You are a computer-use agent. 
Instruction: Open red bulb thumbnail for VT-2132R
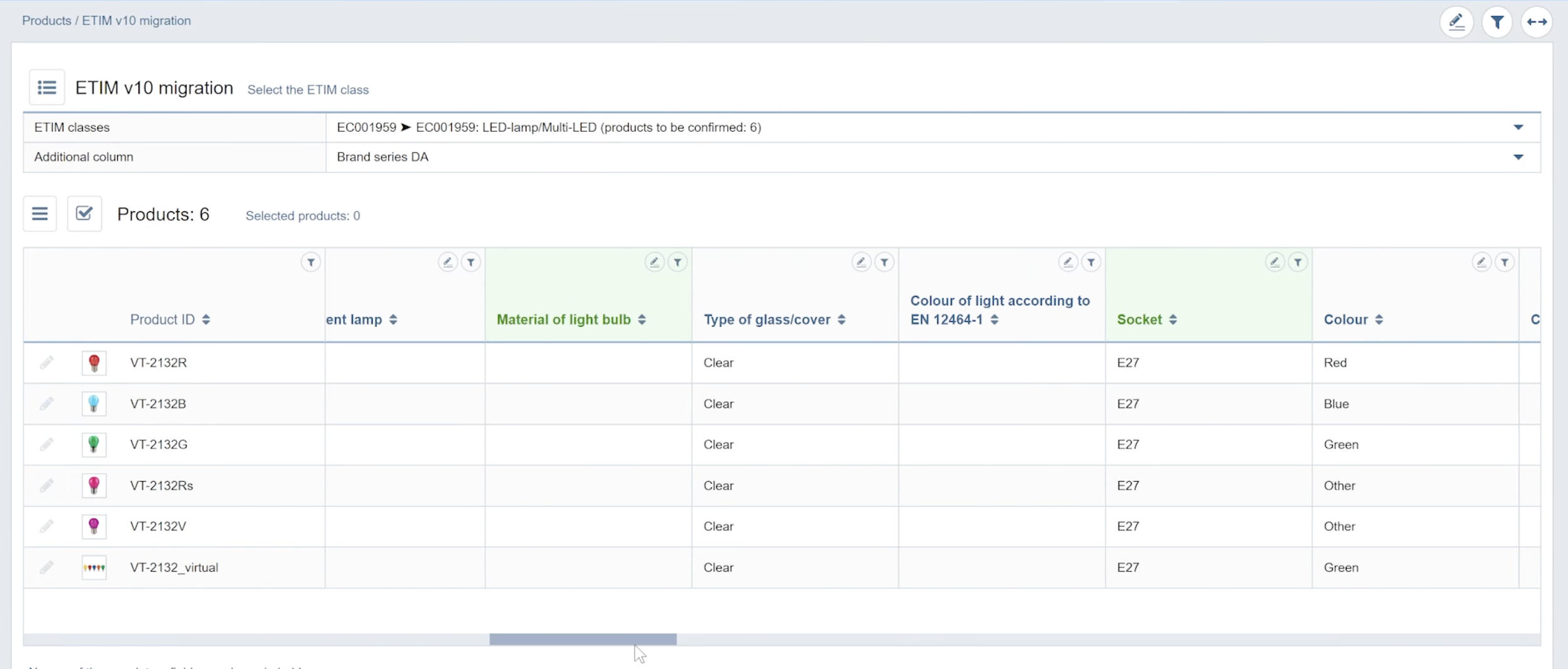click(x=94, y=363)
